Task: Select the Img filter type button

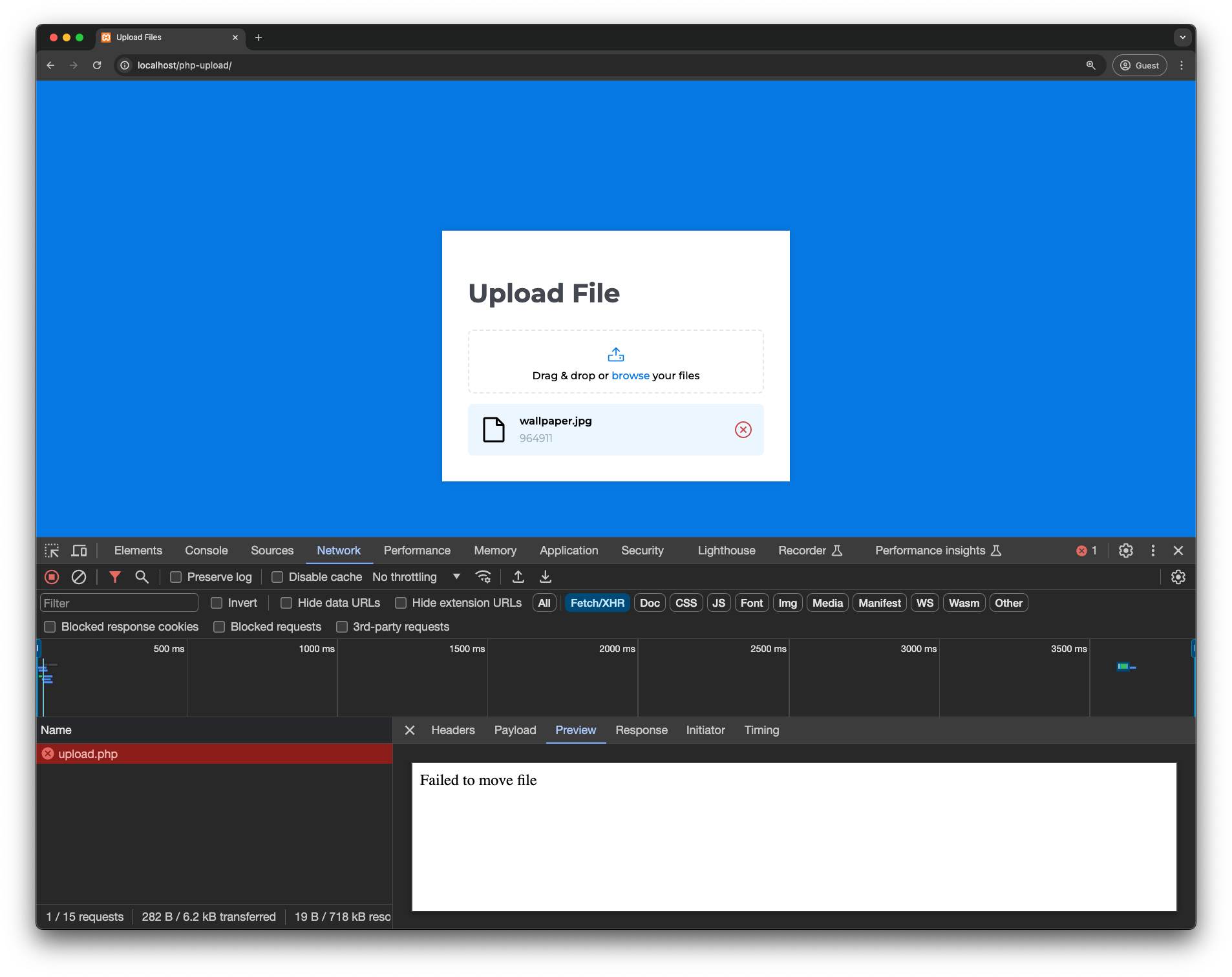Action: point(787,603)
